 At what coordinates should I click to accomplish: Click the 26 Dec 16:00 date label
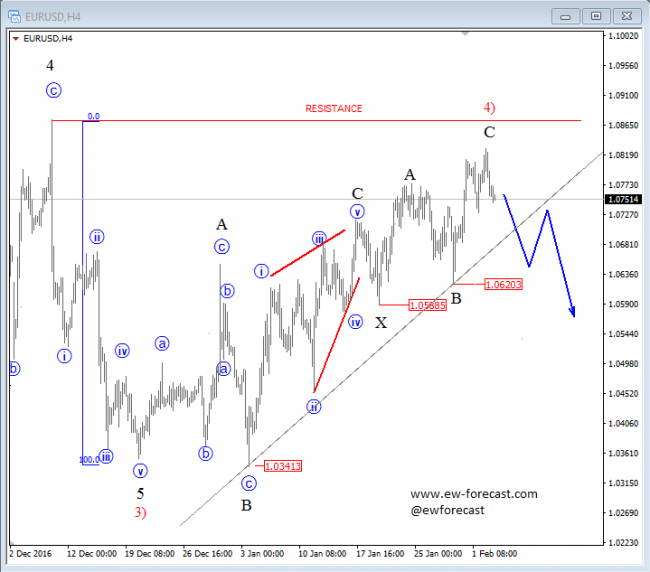point(207,554)
